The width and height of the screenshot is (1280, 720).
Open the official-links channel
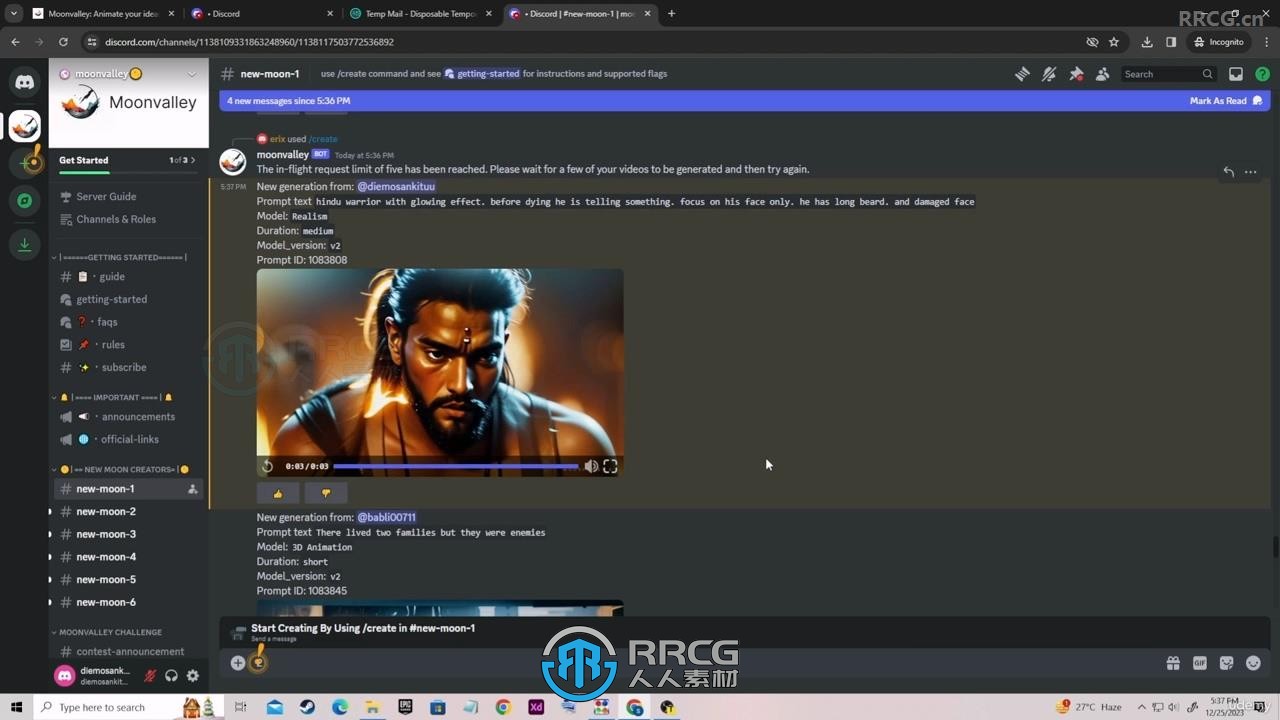click(128, 439)
